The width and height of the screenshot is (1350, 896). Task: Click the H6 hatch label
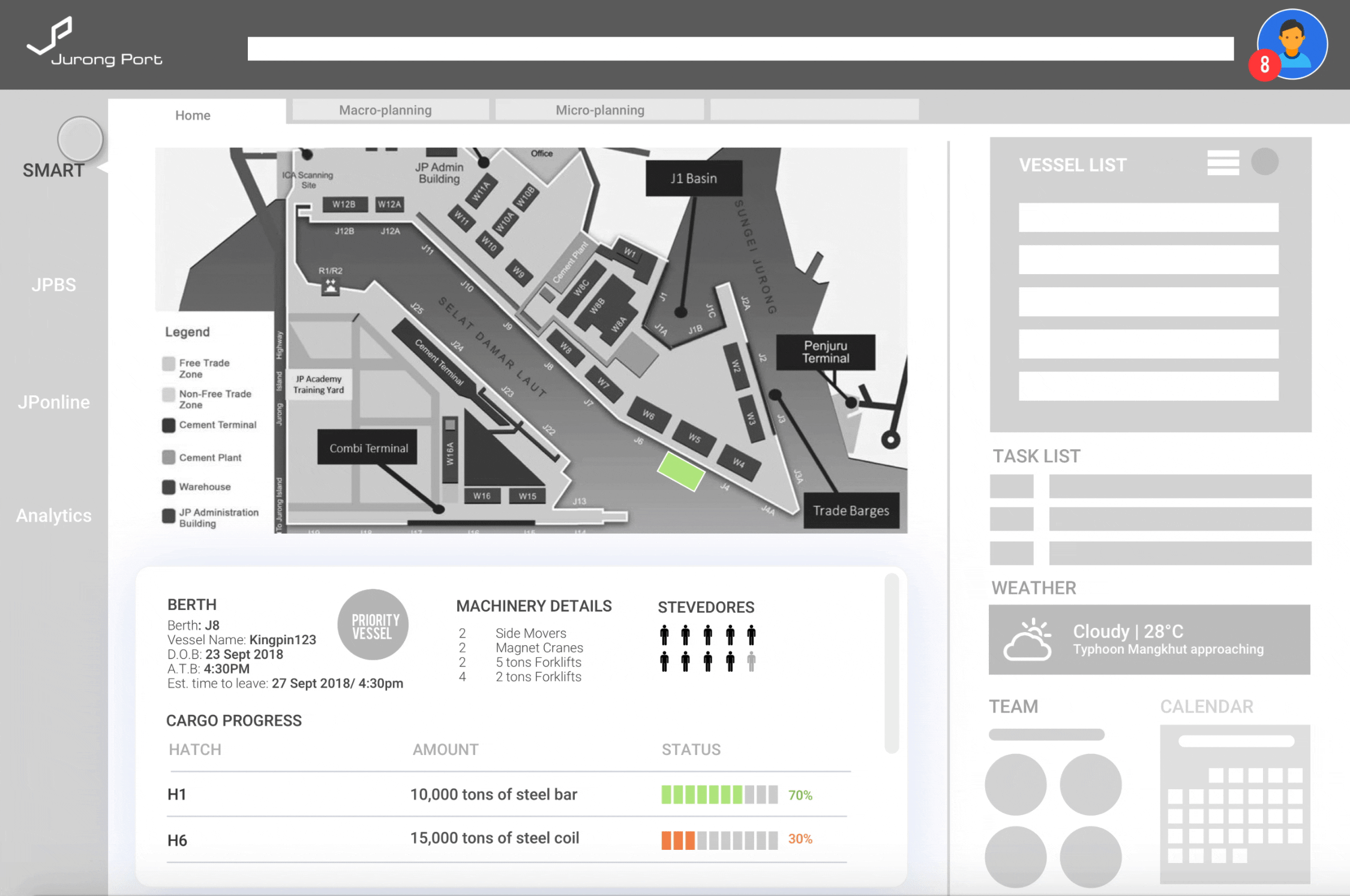[x=178, y=841]
